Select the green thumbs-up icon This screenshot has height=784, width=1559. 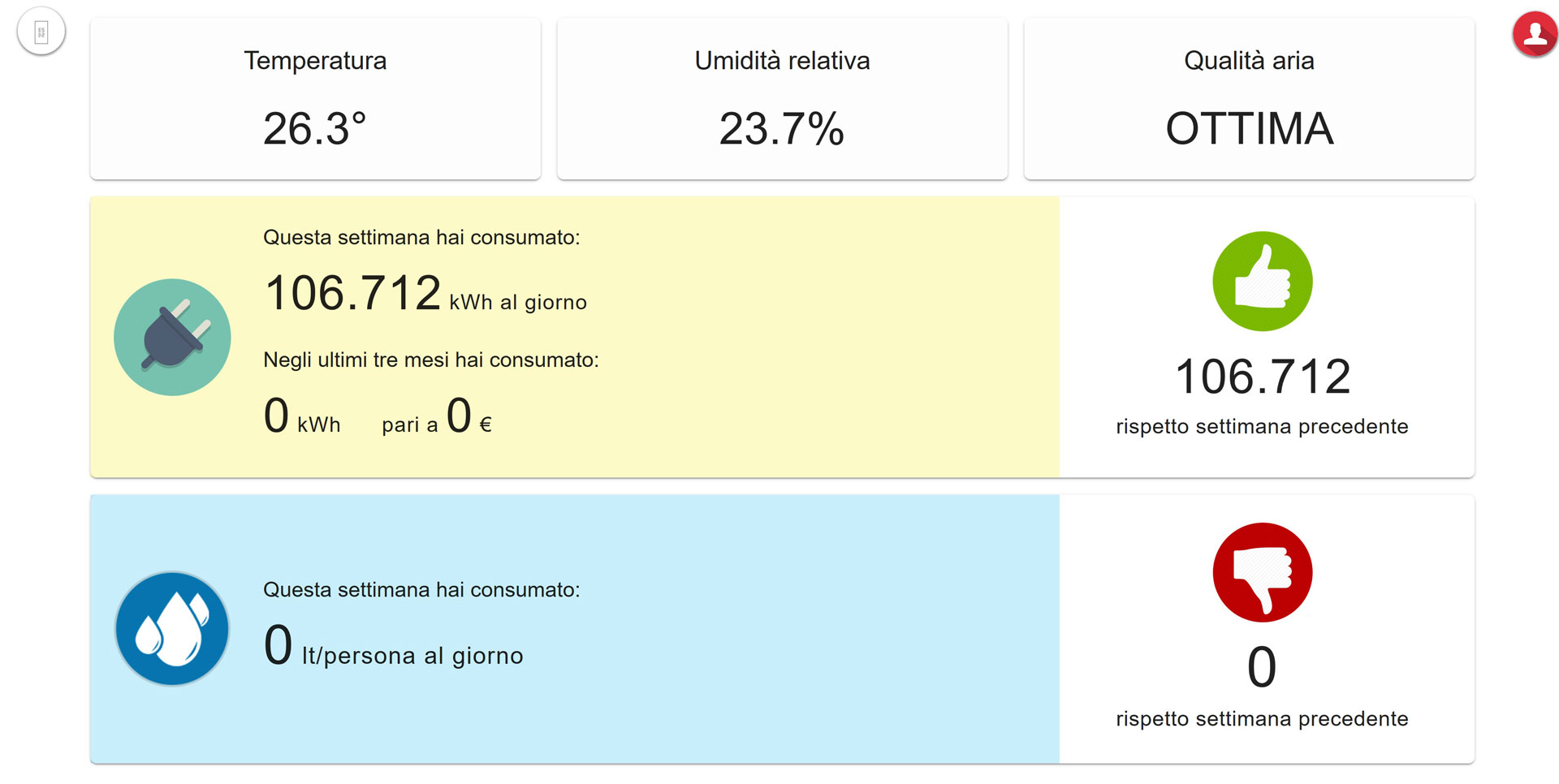point(1262,281)
